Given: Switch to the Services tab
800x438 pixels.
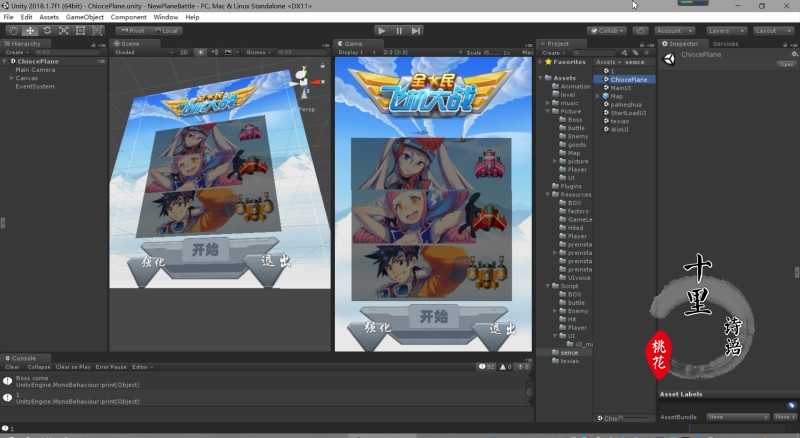Looking at the screenshot, I should click(x=726, y=44).
